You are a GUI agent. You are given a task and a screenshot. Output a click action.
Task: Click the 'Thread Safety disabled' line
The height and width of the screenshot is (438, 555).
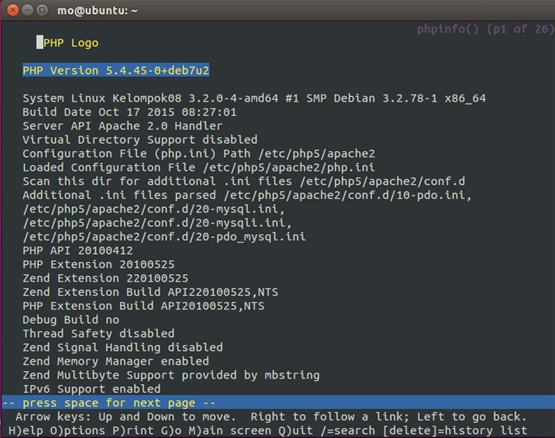[98, 333]
